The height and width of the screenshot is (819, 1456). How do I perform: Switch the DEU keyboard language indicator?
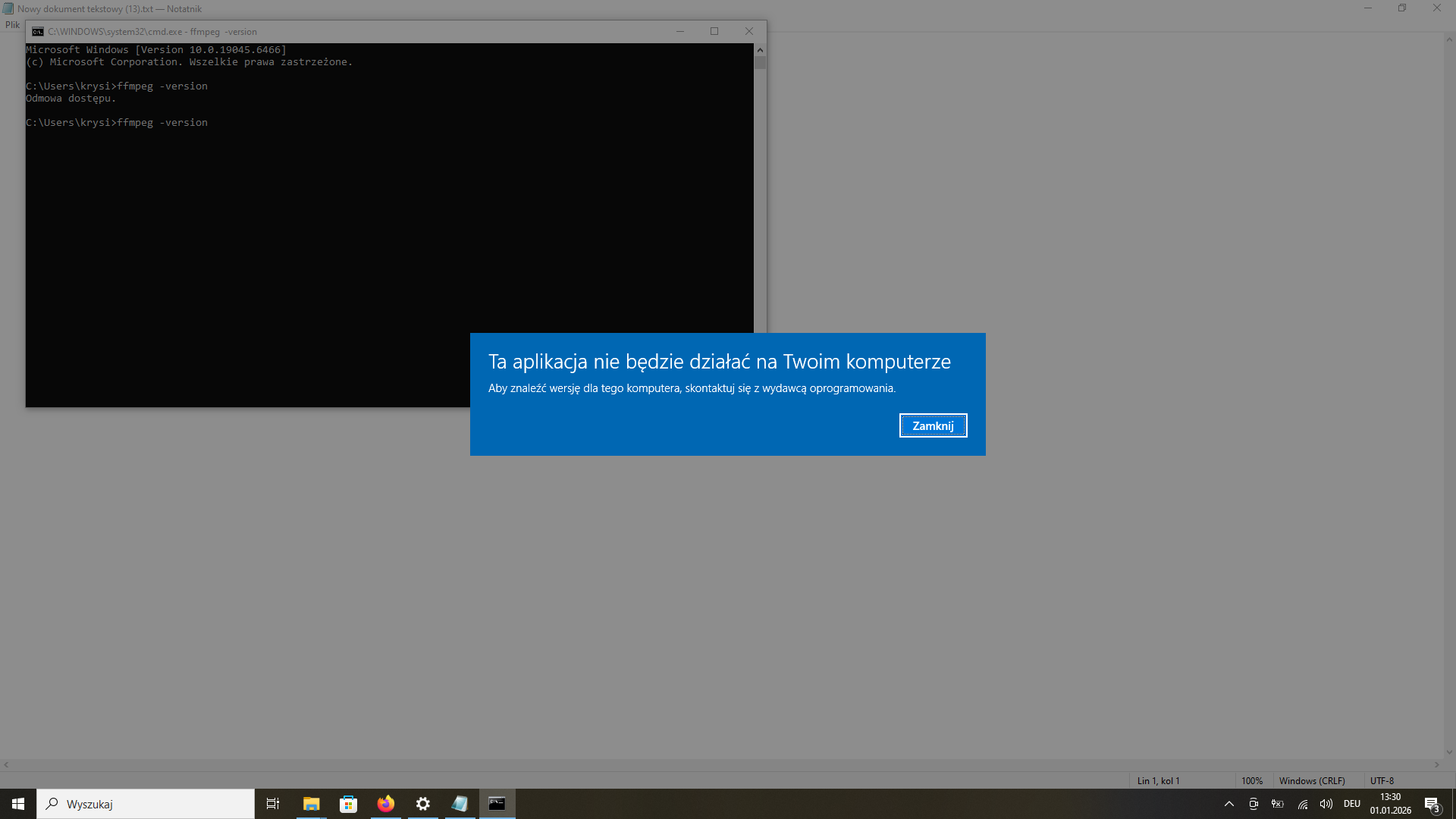point(1351,804)
